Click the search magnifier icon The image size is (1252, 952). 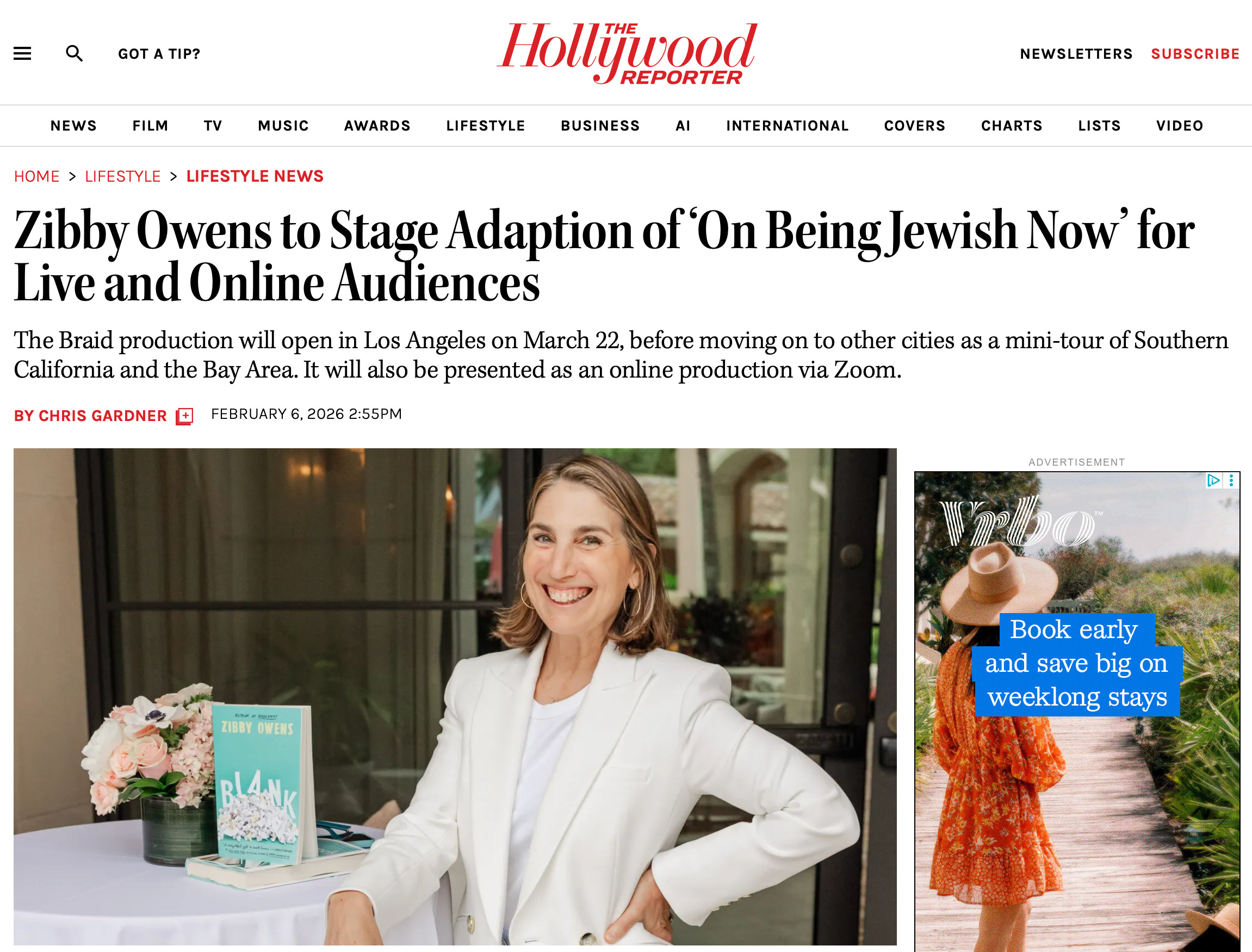(74, 53)
